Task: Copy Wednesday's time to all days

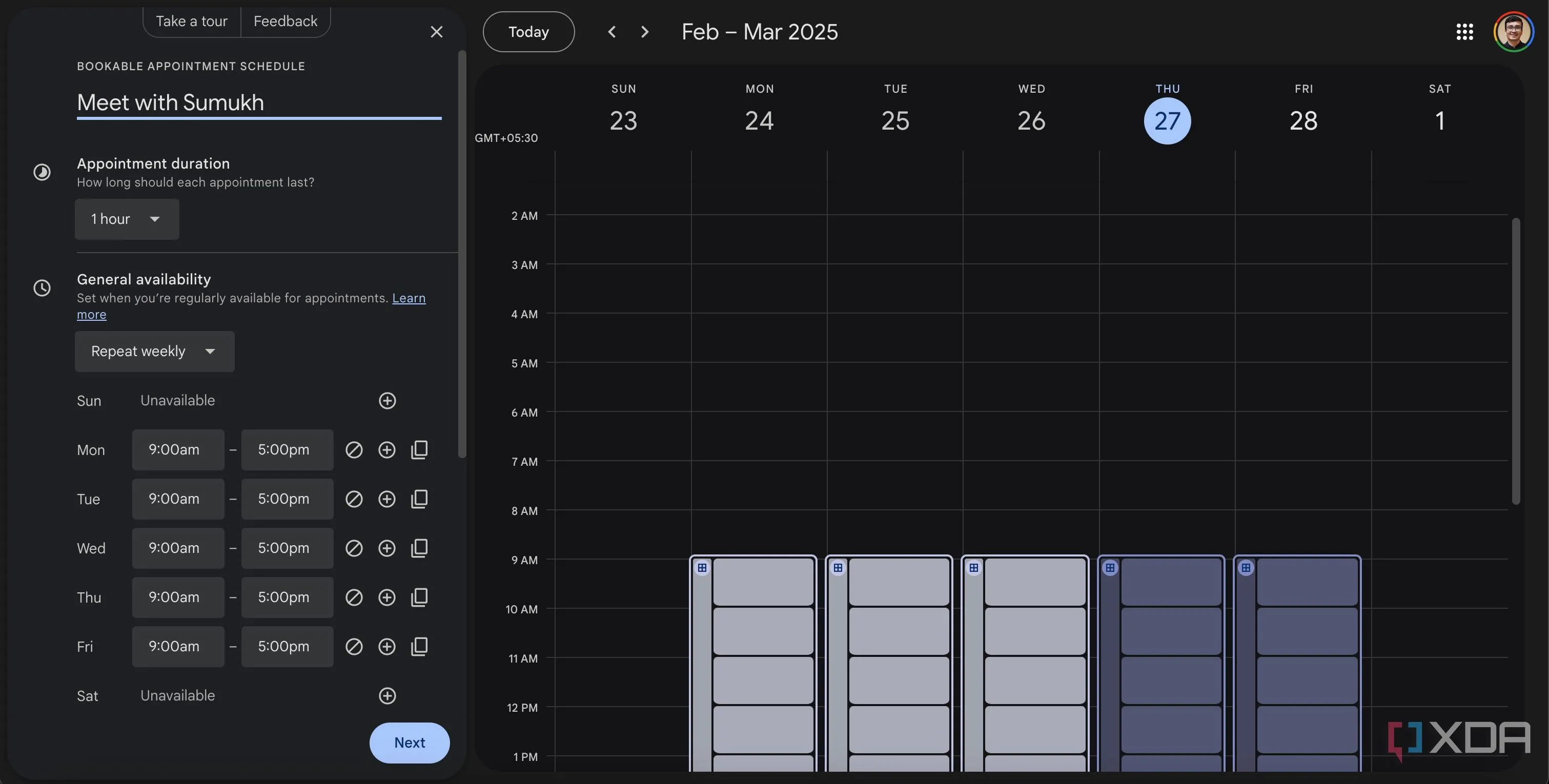Action: pos(419,548)
